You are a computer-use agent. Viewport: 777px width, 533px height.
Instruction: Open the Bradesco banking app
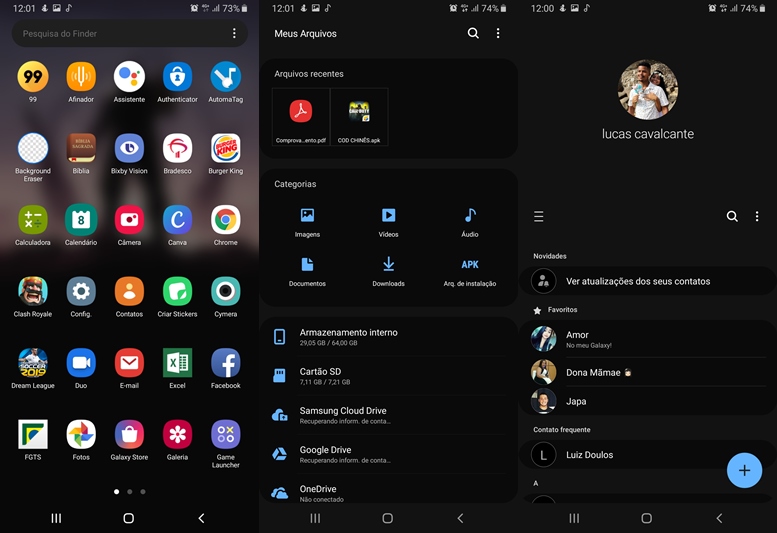pos(177,148)
